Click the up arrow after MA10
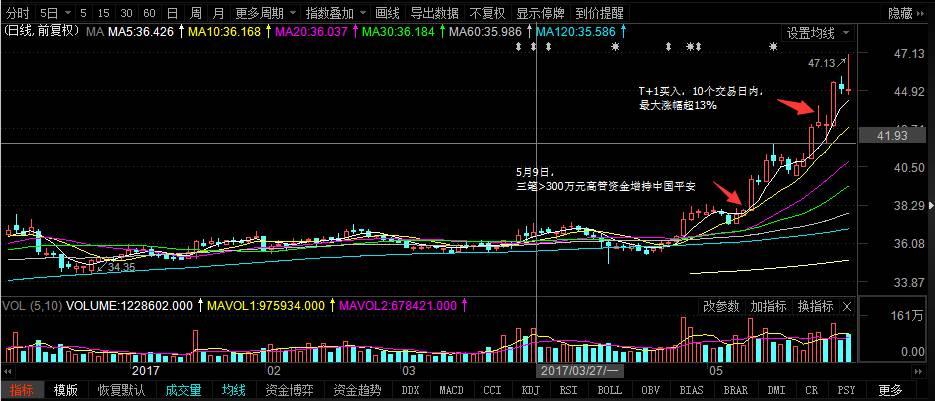This screenshot has width=935, height=401. [x=267, y=32]
